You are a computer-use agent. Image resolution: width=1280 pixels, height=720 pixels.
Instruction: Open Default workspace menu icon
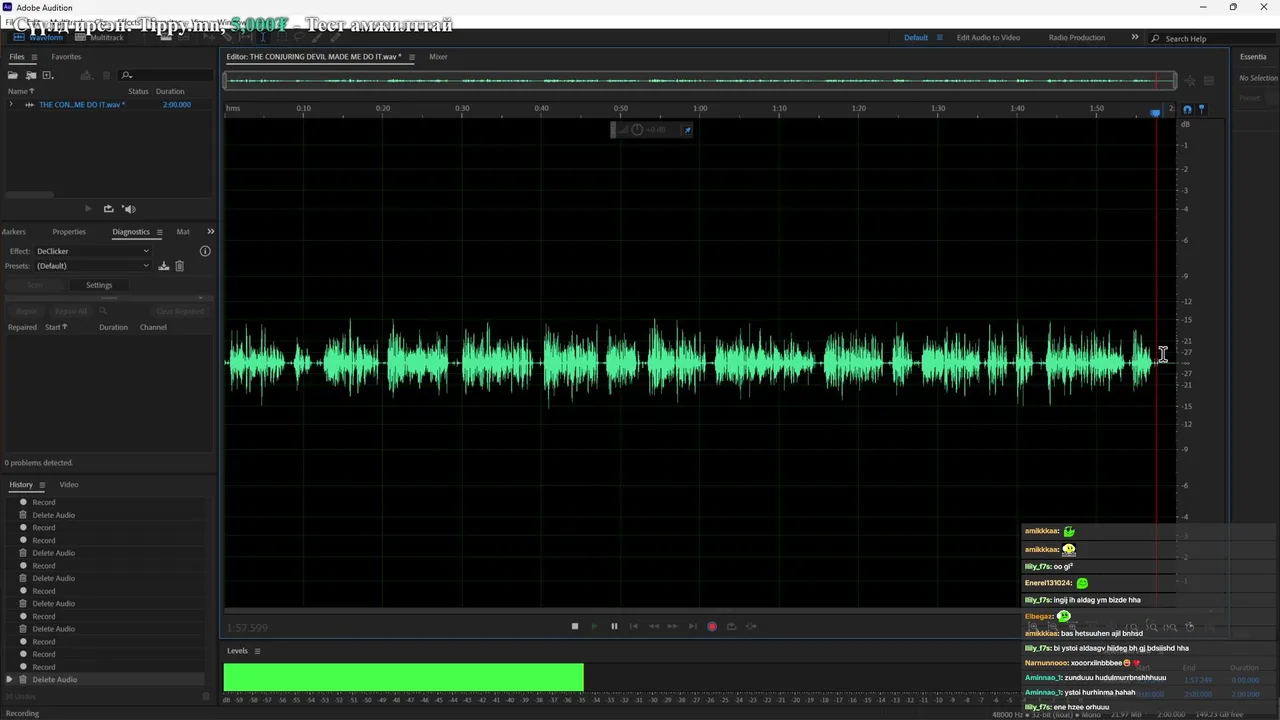(939, 38)
